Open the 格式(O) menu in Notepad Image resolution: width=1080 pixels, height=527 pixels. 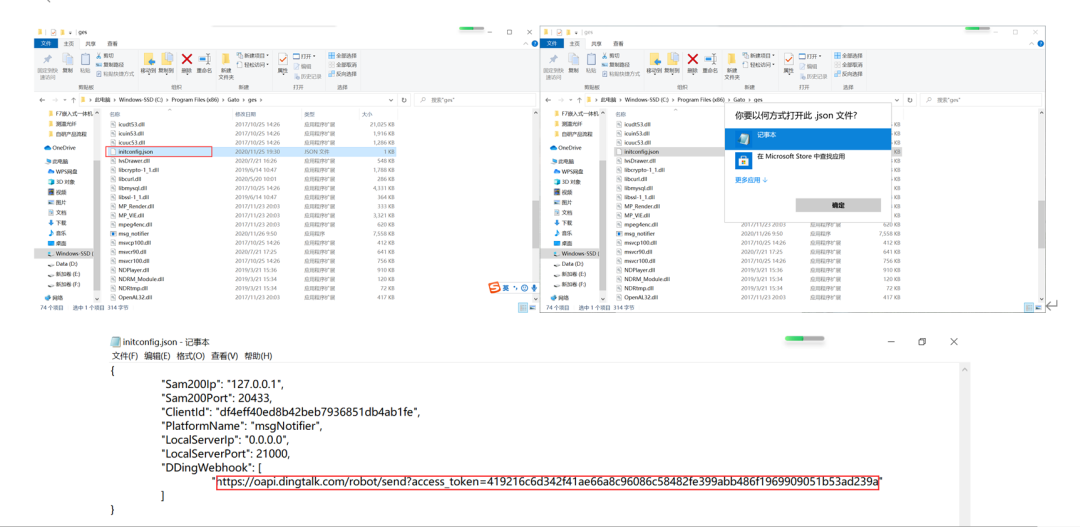[191, 356]
